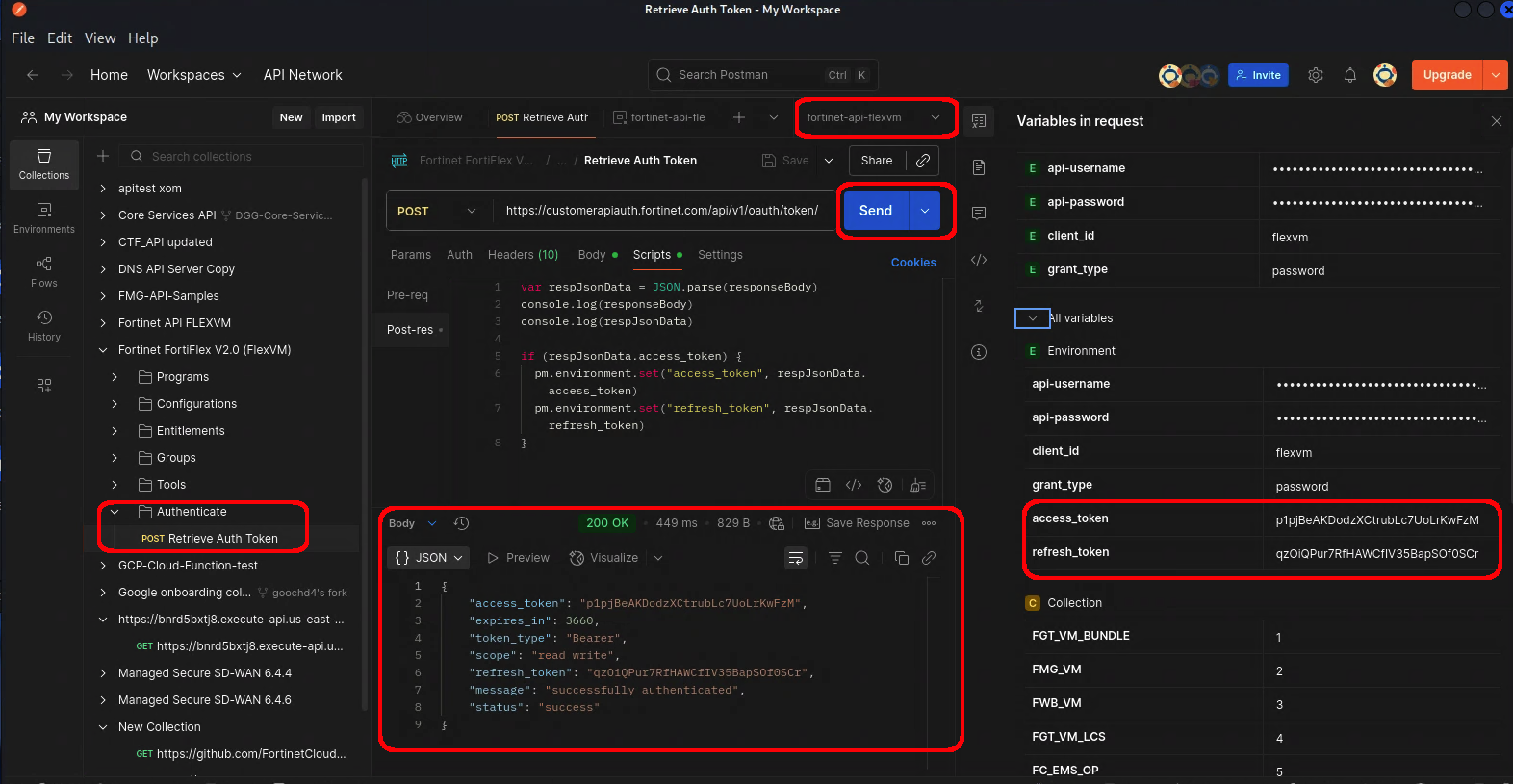Click the Invite button
The image size is (1513, 784).
(x=1258, y=75)
